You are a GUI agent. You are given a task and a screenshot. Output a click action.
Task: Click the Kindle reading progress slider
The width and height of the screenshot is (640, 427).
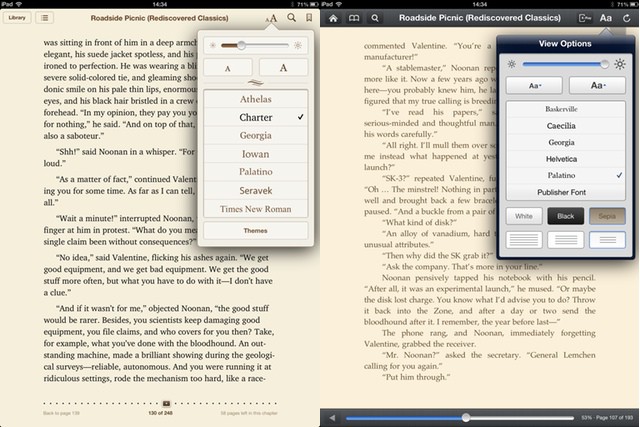pyautogui.click(x=466, y=417)
